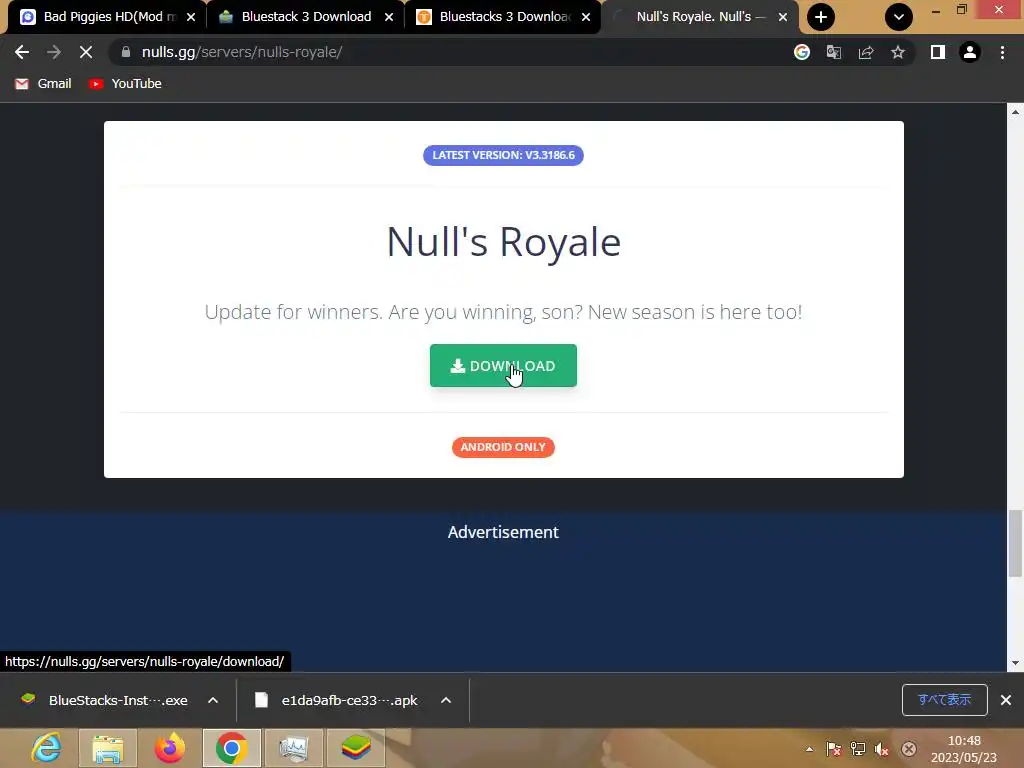Open the BlueStacks-Inst exe download item
Viewport: 1024px width, 768px height.
(x=106, y=700)
